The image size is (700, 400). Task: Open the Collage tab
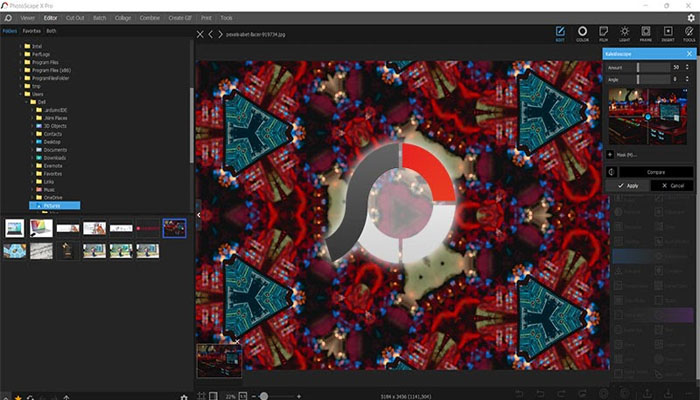pos(123,18)
